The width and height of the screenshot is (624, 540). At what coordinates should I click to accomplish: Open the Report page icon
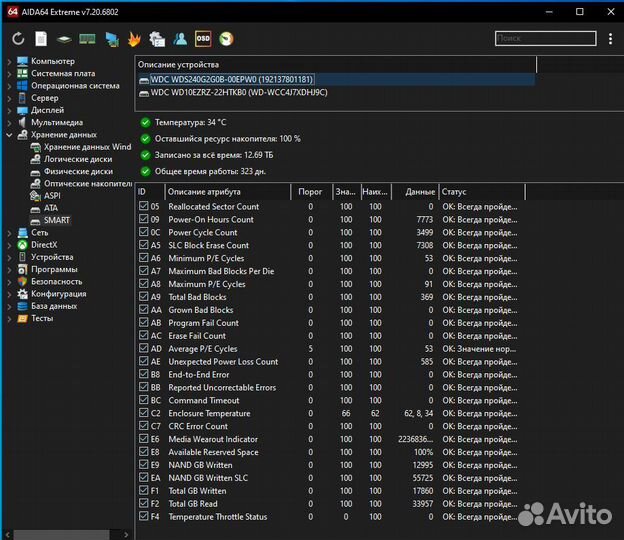41,39
